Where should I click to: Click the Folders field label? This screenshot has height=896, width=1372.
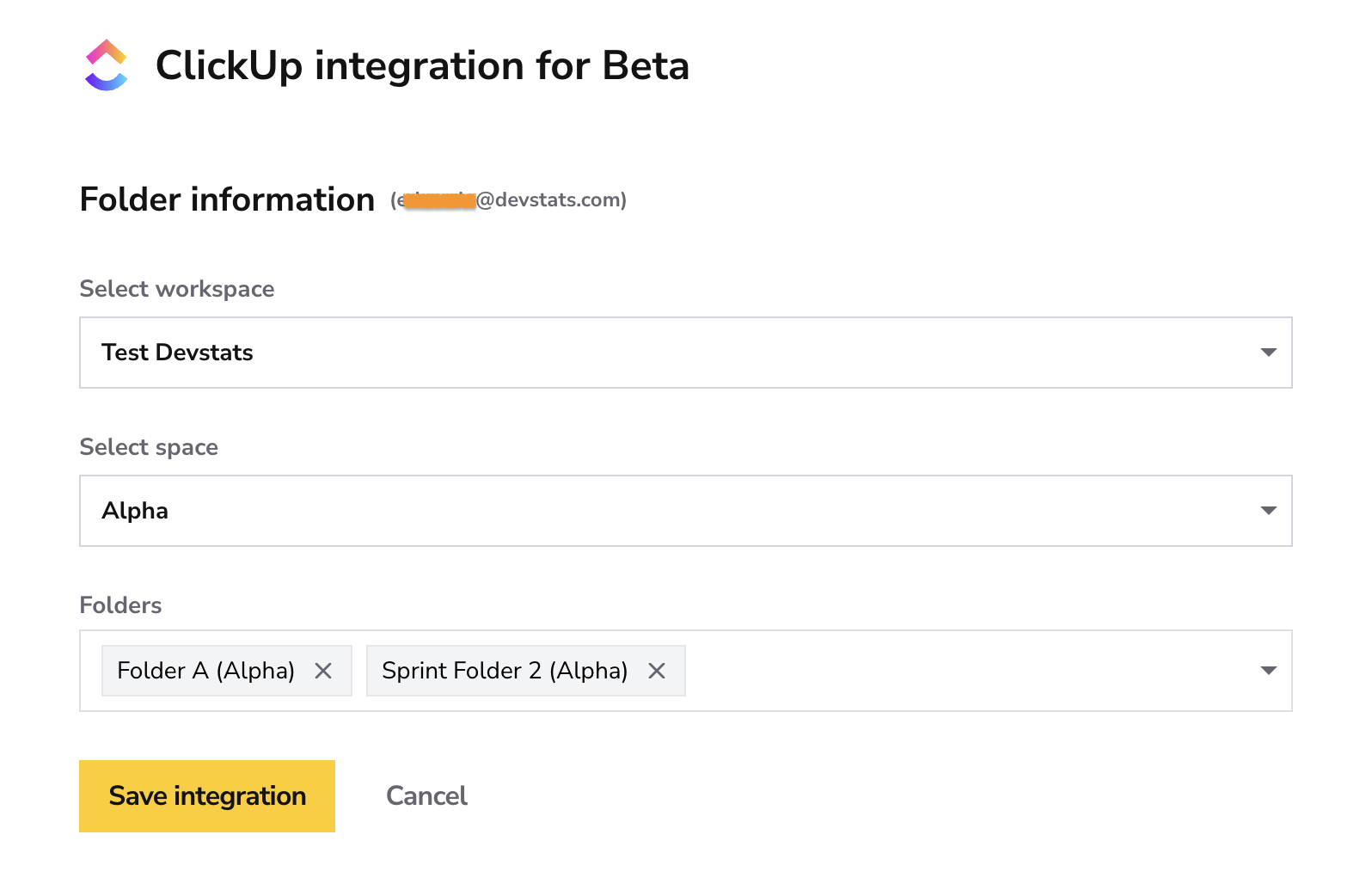point(120,605)
